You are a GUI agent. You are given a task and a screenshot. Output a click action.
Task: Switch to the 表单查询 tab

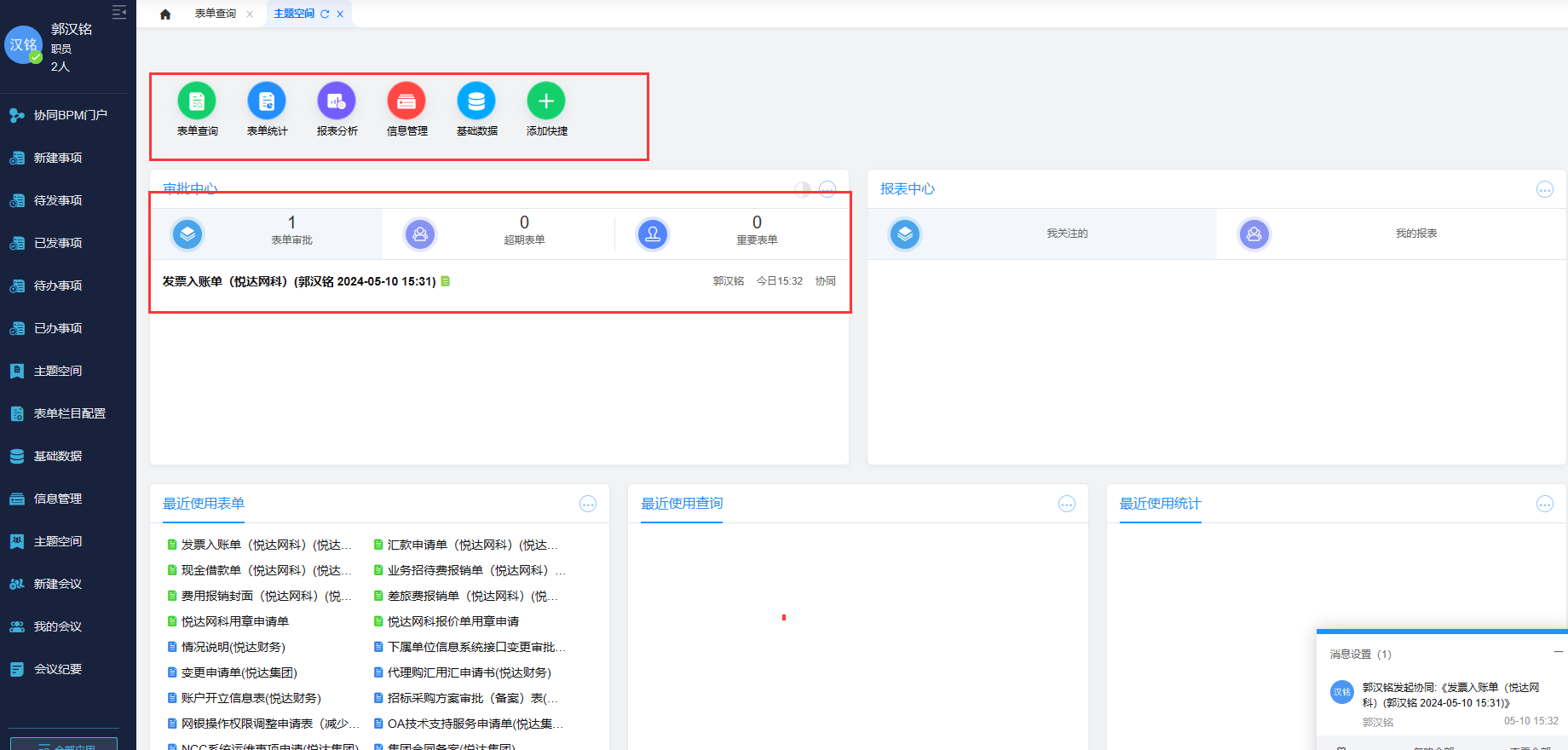click(x=215, y=14)
